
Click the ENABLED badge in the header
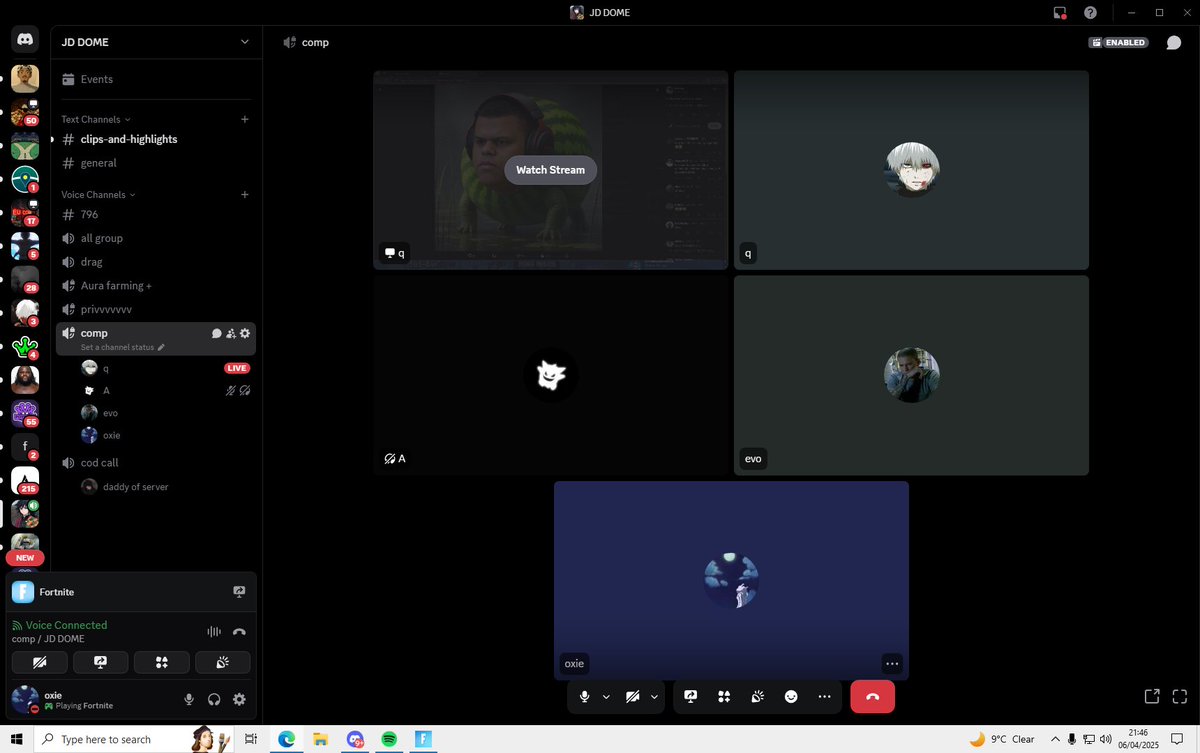pos(1119,43)
